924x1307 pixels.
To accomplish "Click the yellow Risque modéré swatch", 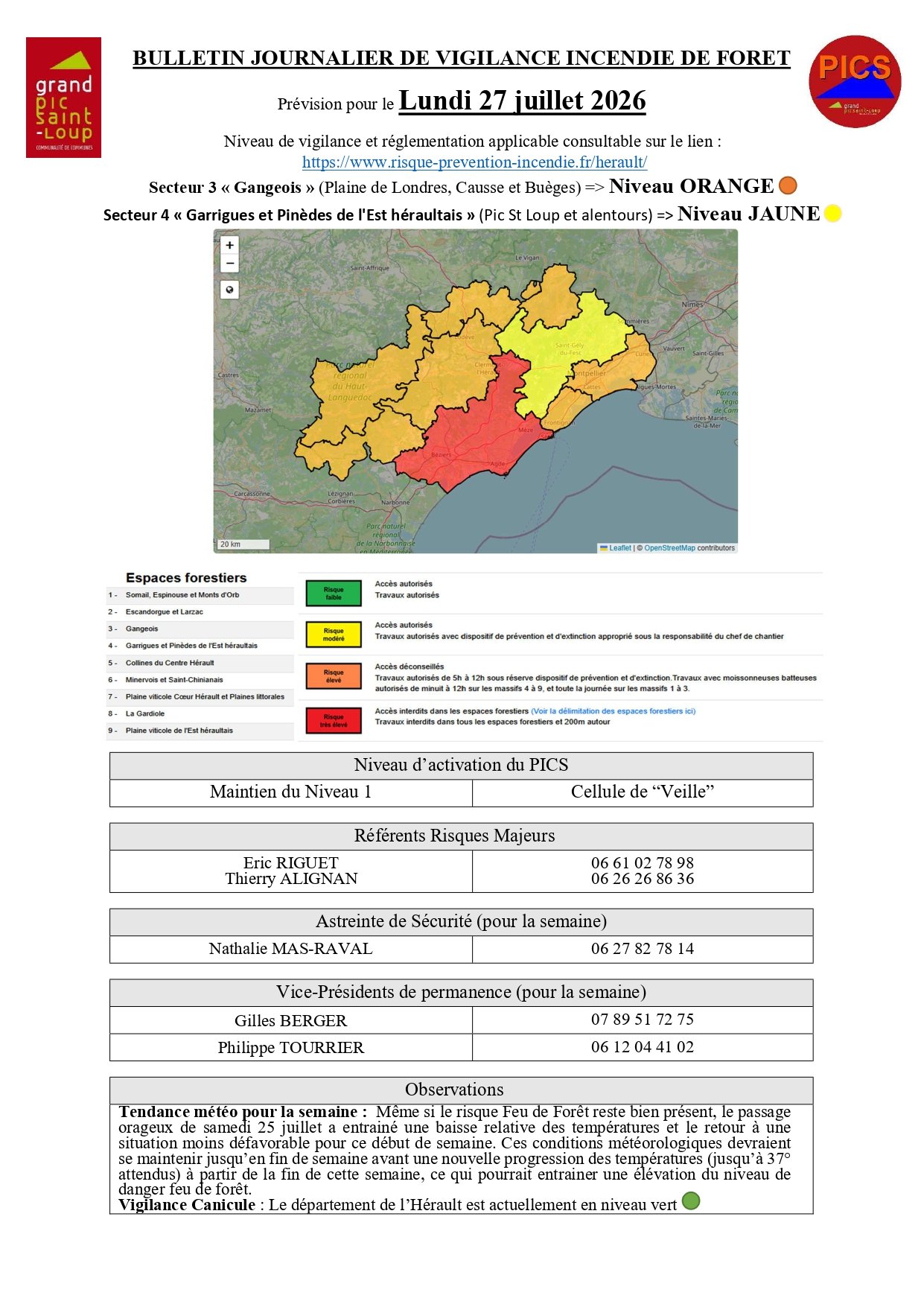I will (334, 635).
